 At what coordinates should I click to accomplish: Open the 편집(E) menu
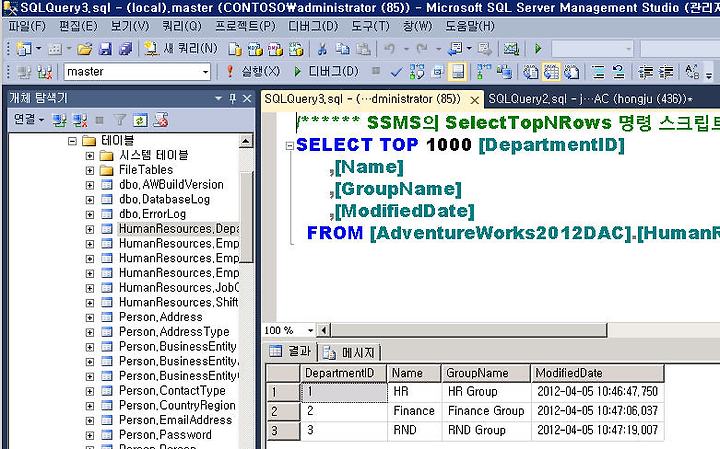pyautogui.click(x=78, y=26)
